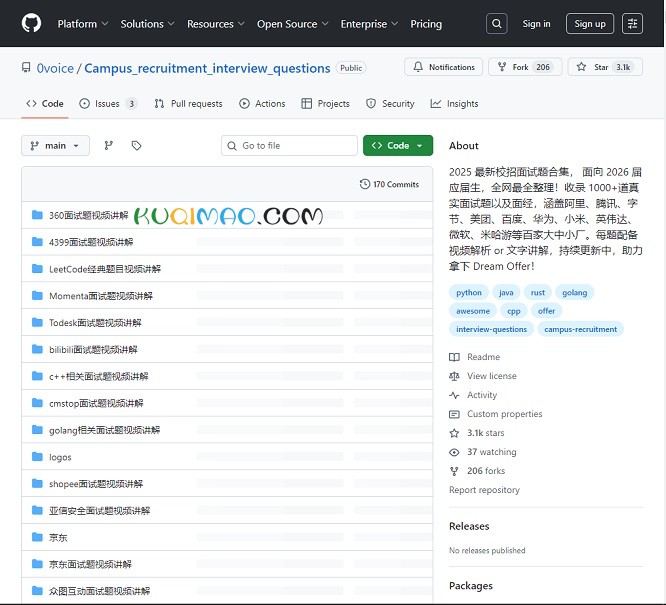Open the appearance settings icon next to Sign up
The image size is (666, 605).
coord(632,24)
